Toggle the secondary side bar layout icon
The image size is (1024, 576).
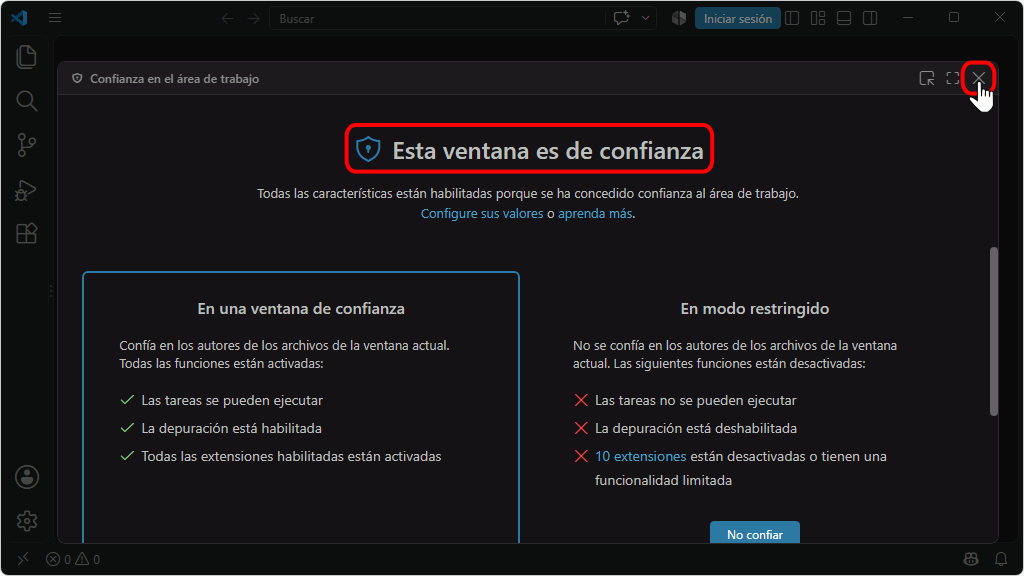pyautogui.click(x=870, y=18)
